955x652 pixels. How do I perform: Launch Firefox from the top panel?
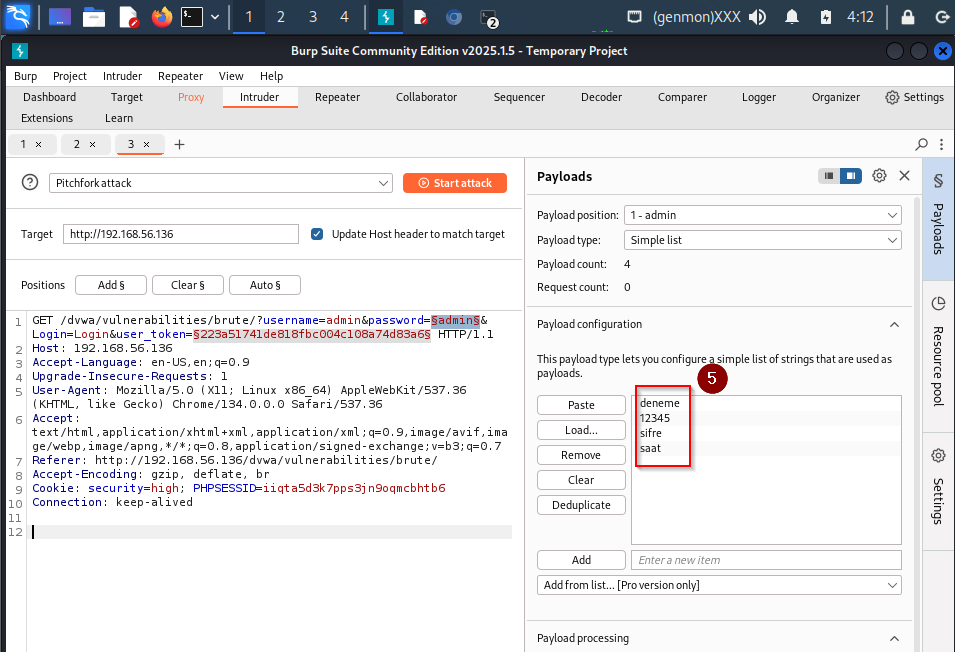click(162, 17)
